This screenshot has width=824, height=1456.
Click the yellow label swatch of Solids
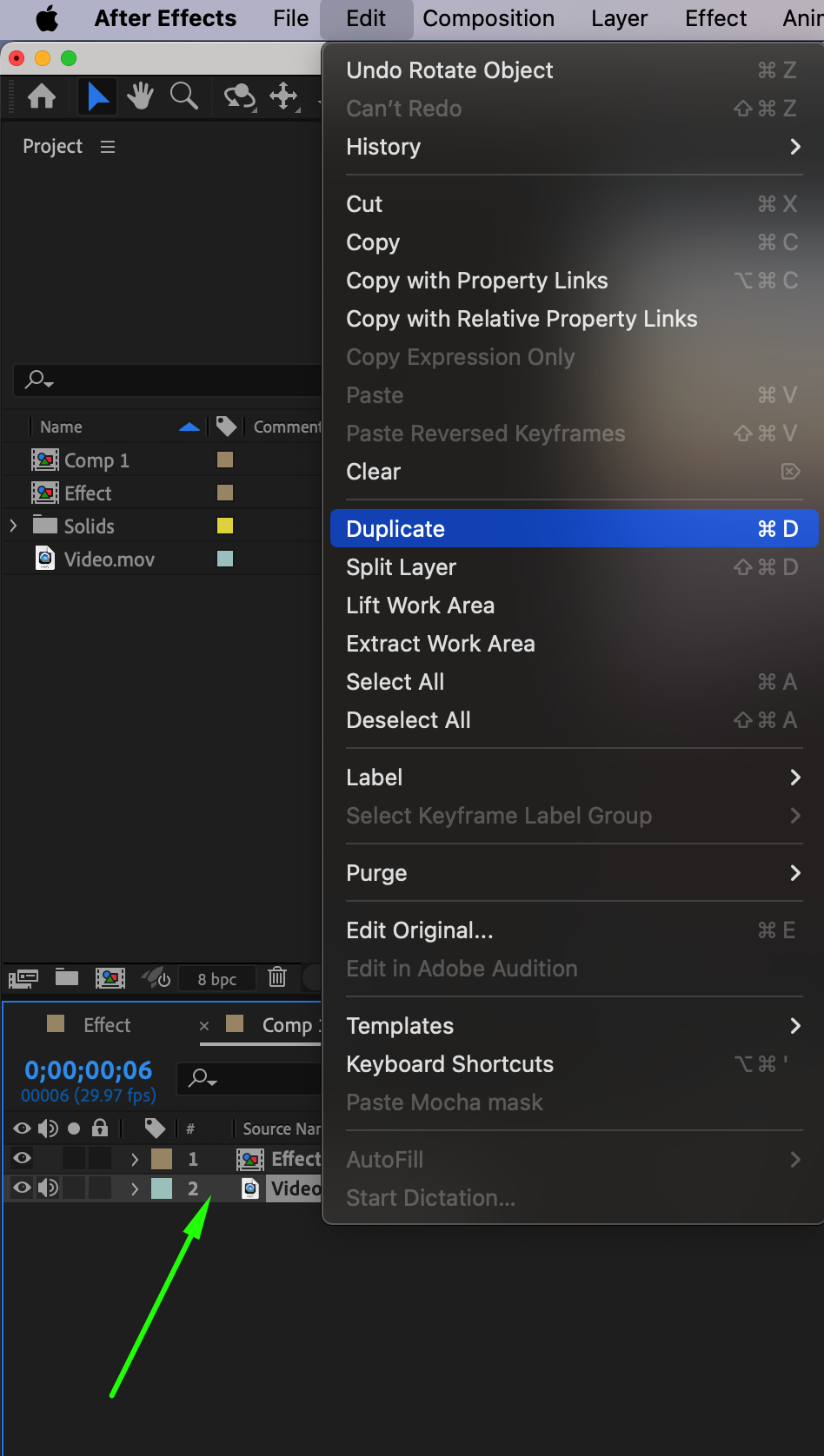click(x=225, y=526)
